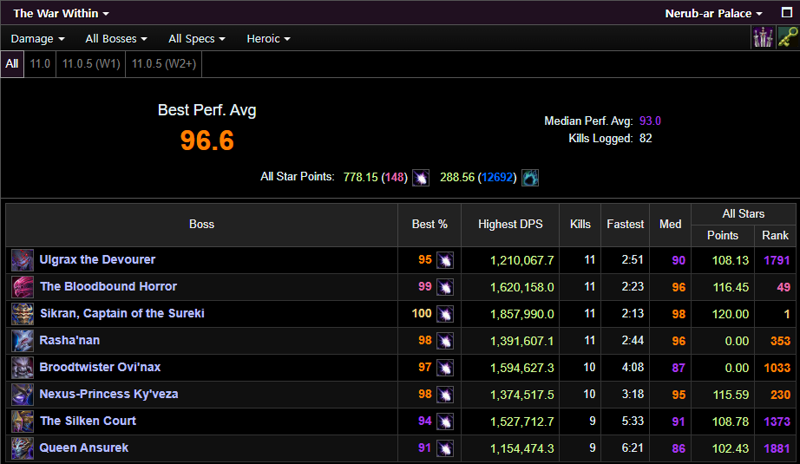
Task: Switch to the 11.0 patch tab
Action: tap(40, 64)
